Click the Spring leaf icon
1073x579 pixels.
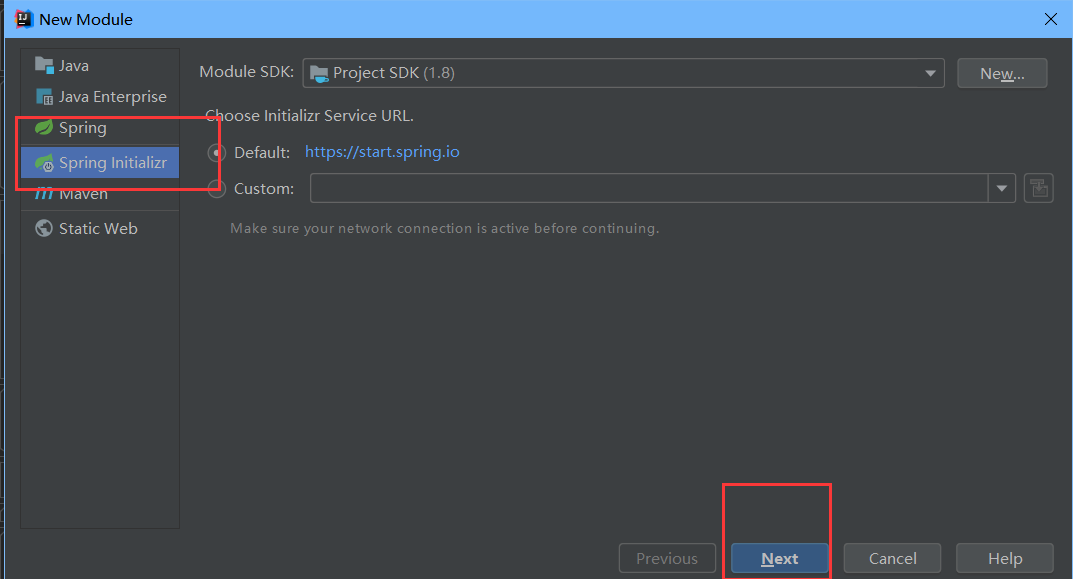44,127
